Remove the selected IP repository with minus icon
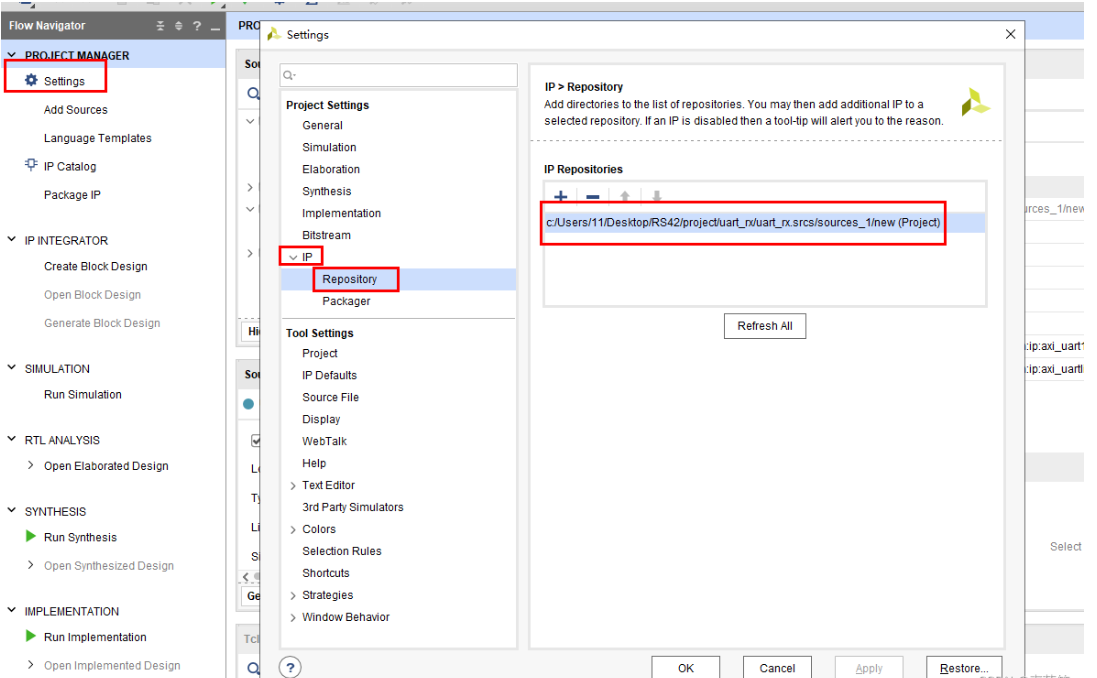The width and height of the screenshot is (1097, 678). 593,197
